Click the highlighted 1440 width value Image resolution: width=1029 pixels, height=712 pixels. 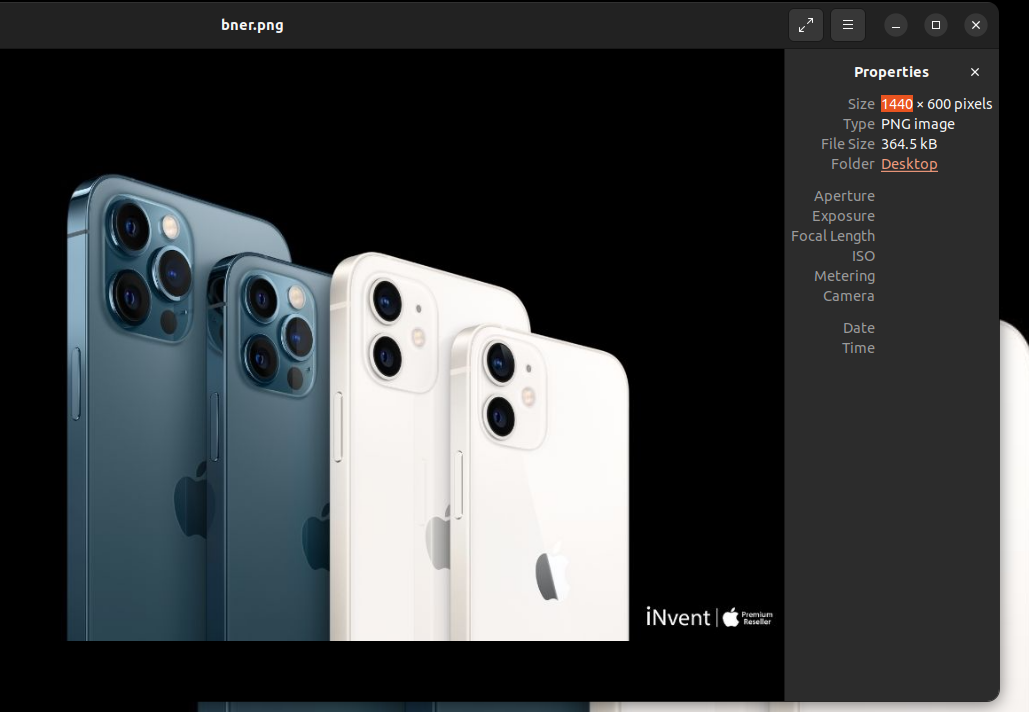[x=896, y=104]
